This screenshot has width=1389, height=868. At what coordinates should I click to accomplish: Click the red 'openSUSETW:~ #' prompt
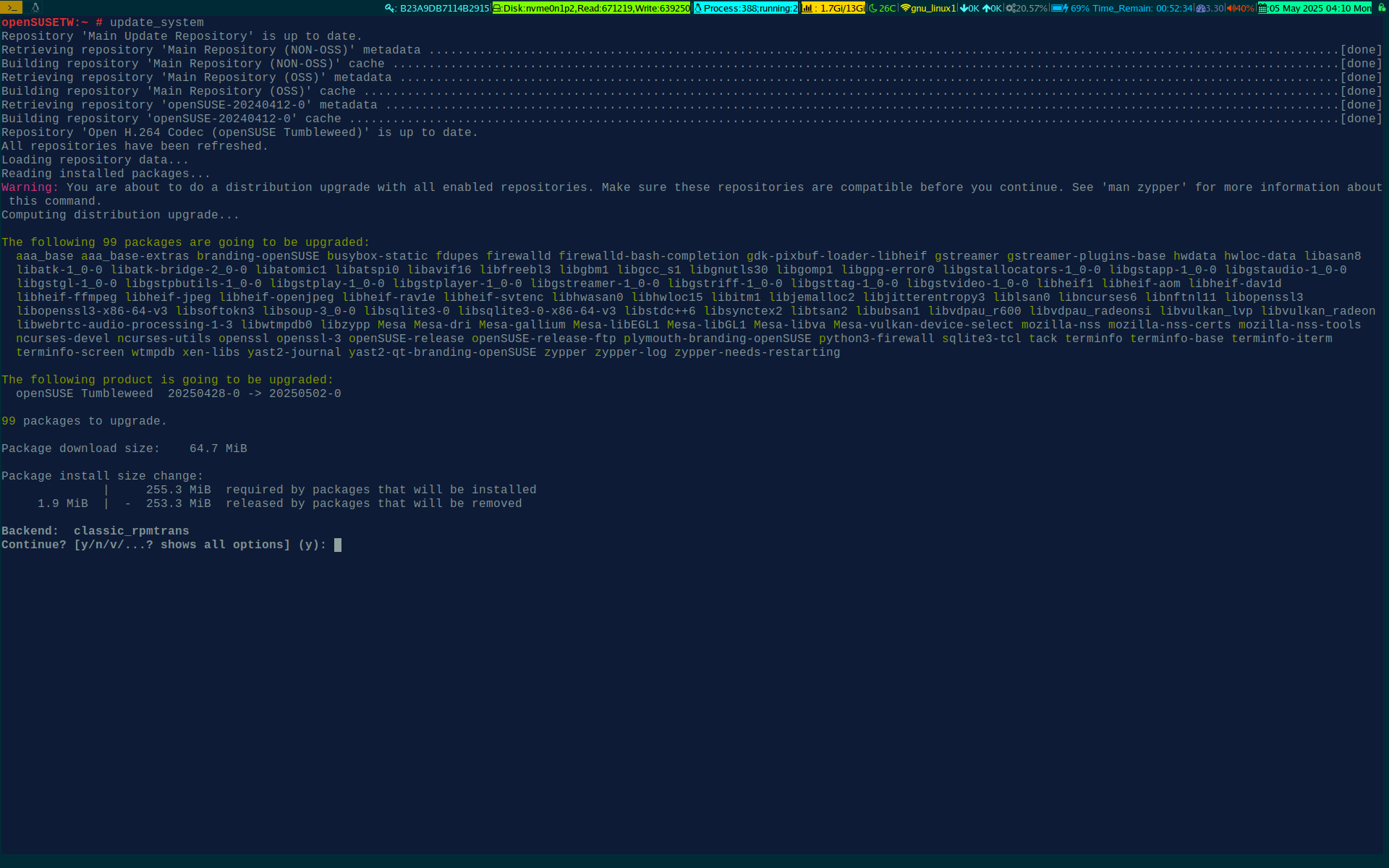point(52,22)
